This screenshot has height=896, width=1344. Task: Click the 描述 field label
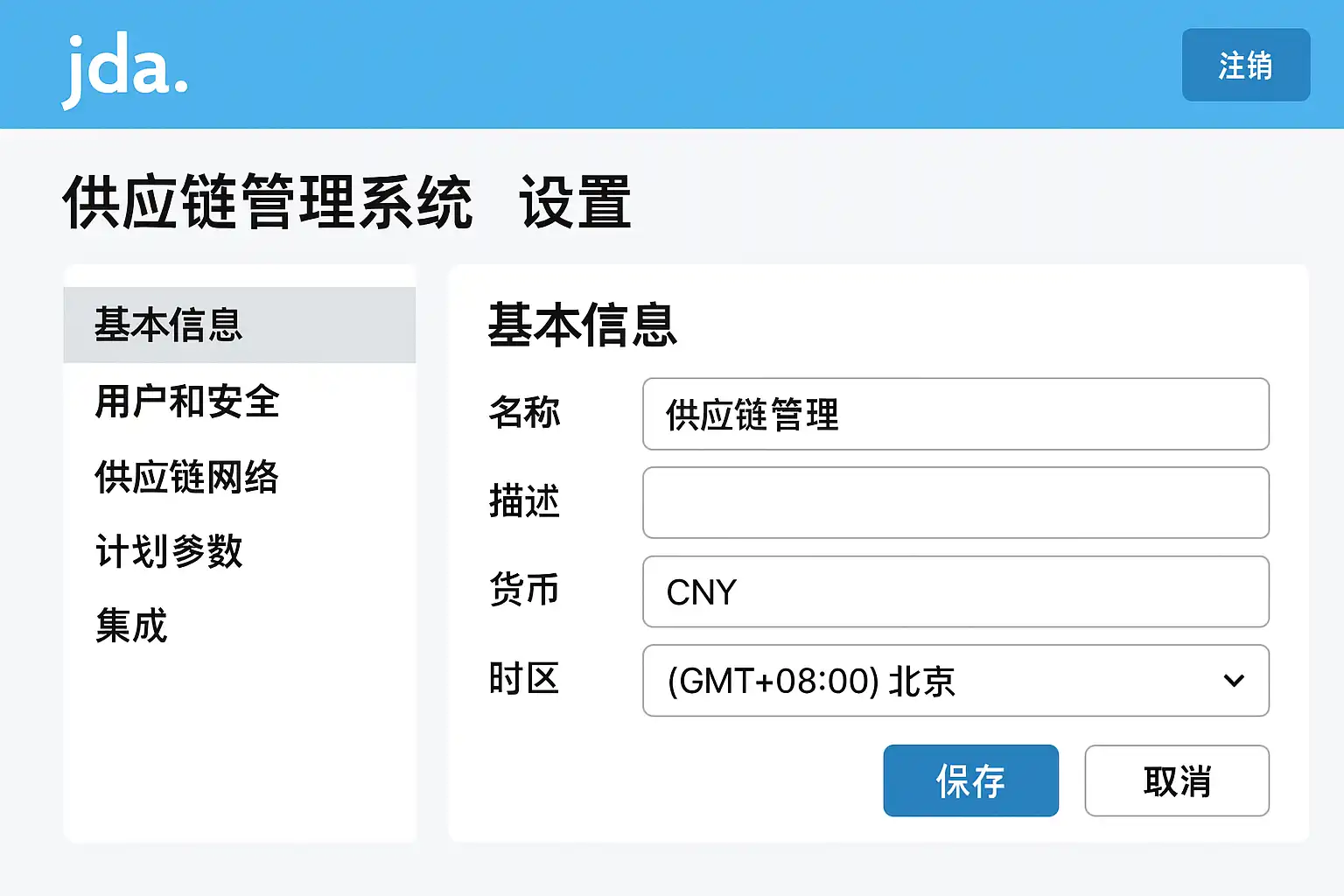click(524, 501)
